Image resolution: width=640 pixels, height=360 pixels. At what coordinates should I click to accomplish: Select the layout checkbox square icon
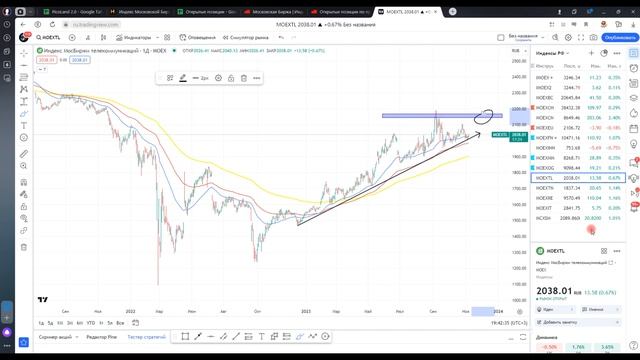point(501,38)
